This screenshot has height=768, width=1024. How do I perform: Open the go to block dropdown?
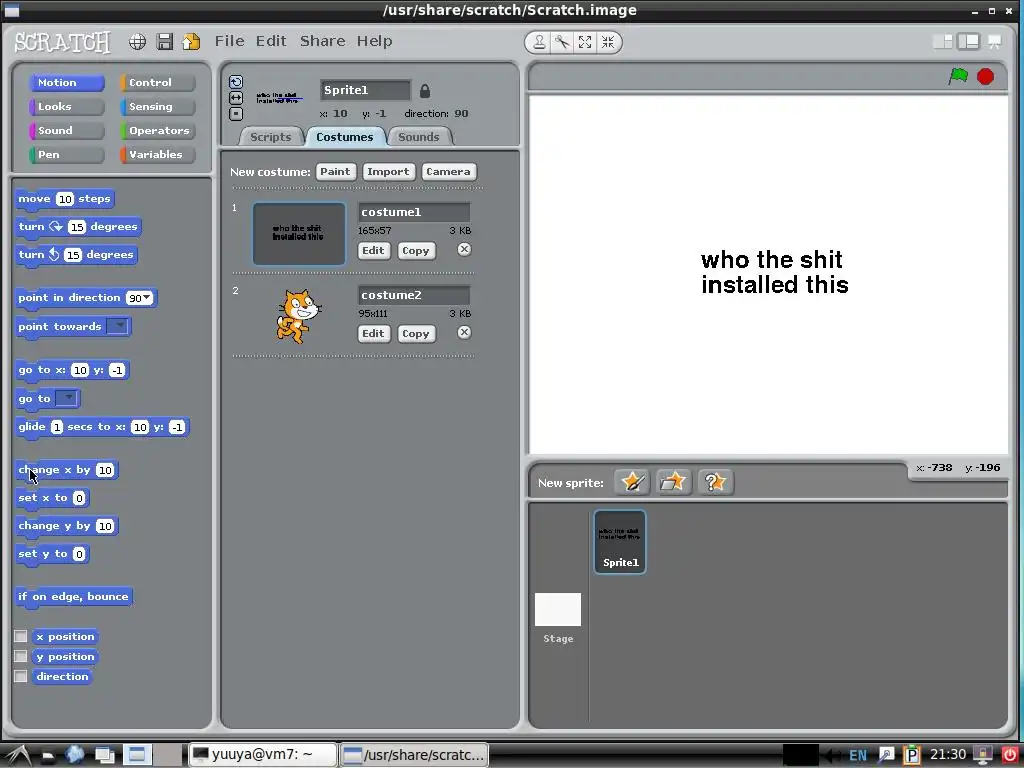point(67,398)
